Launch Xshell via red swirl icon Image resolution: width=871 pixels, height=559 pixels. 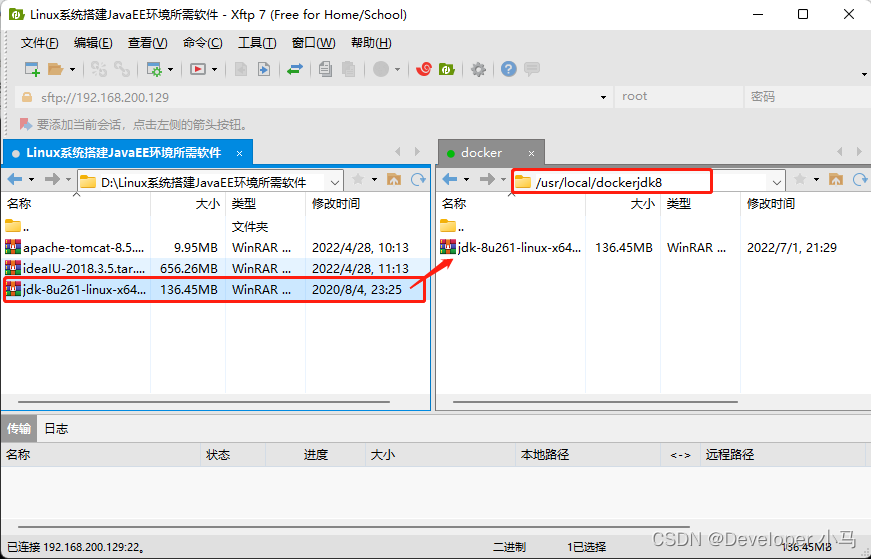(x=424, y=69)
